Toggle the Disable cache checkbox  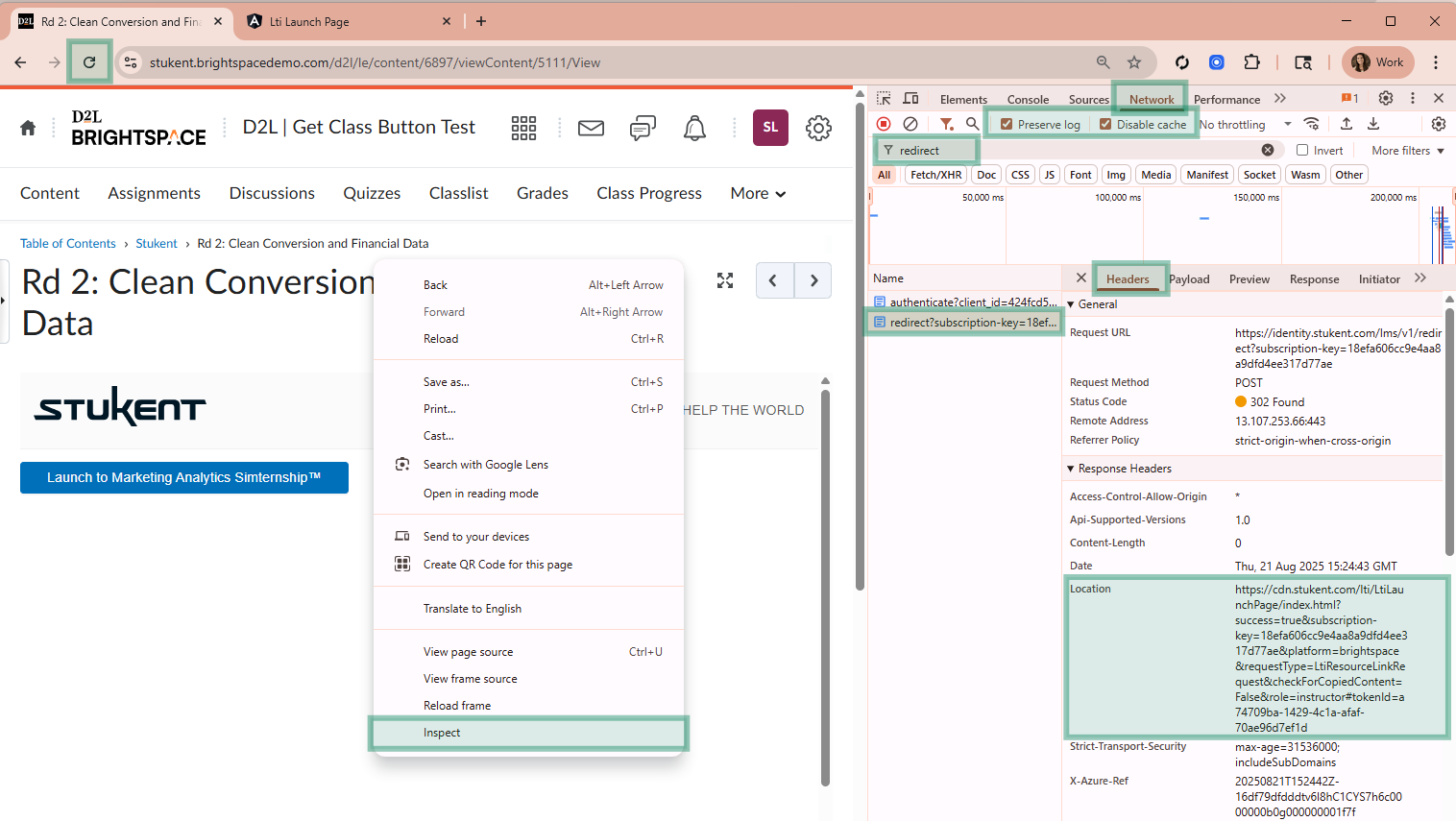(x=1105, y=124)
